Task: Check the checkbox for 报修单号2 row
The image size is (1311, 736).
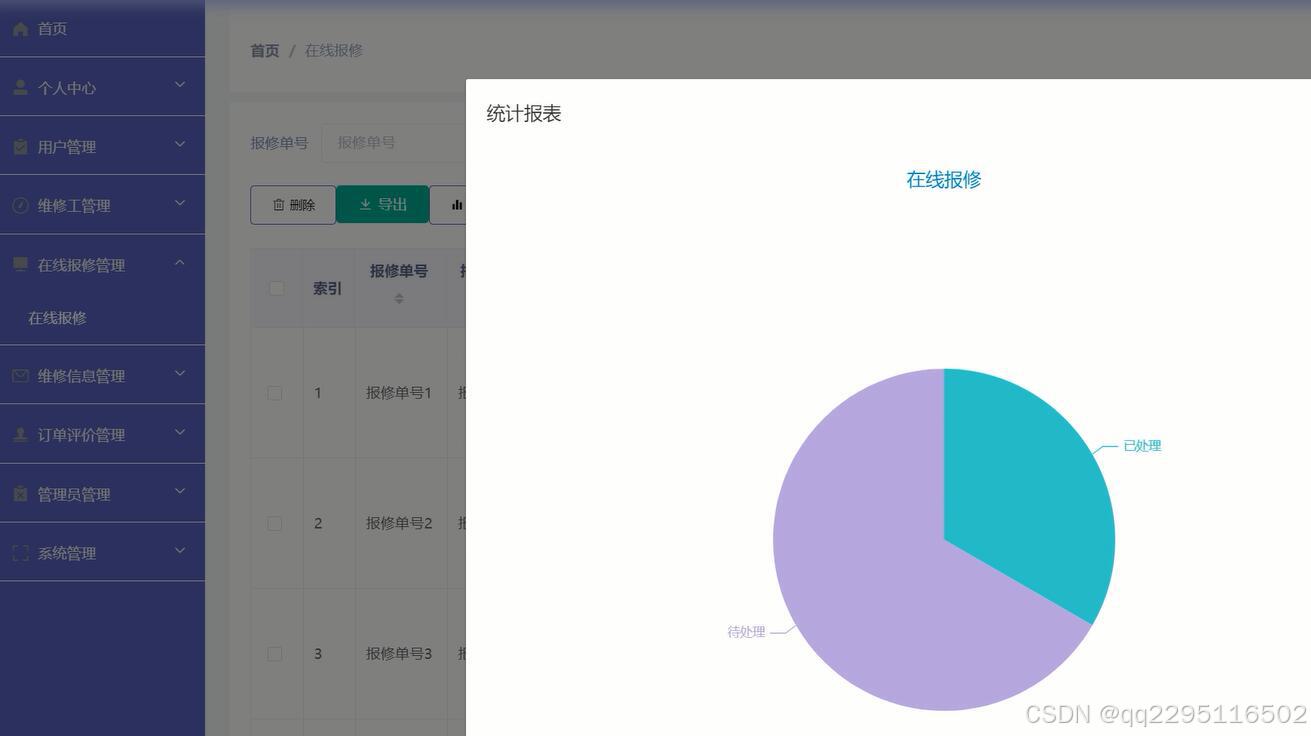Action: coord(275,523)
